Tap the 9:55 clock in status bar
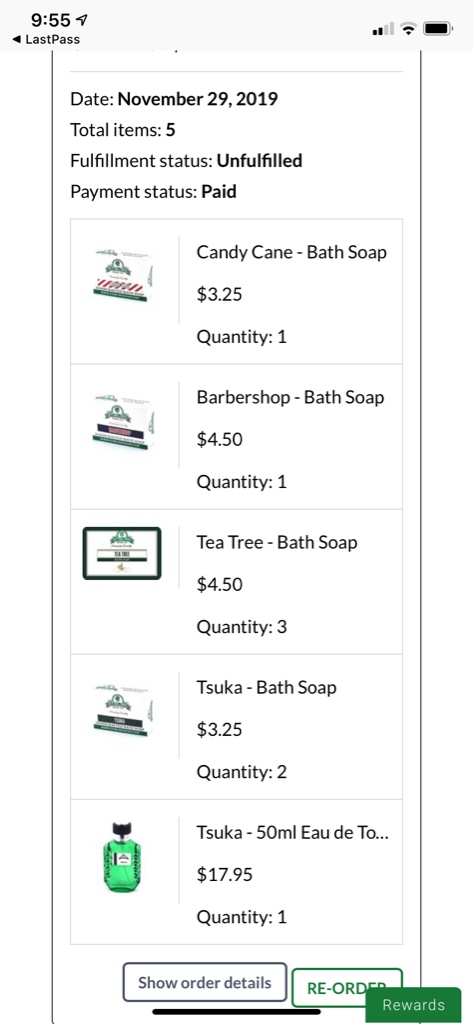Viewport: 474px width, 1024px height. 51,20
